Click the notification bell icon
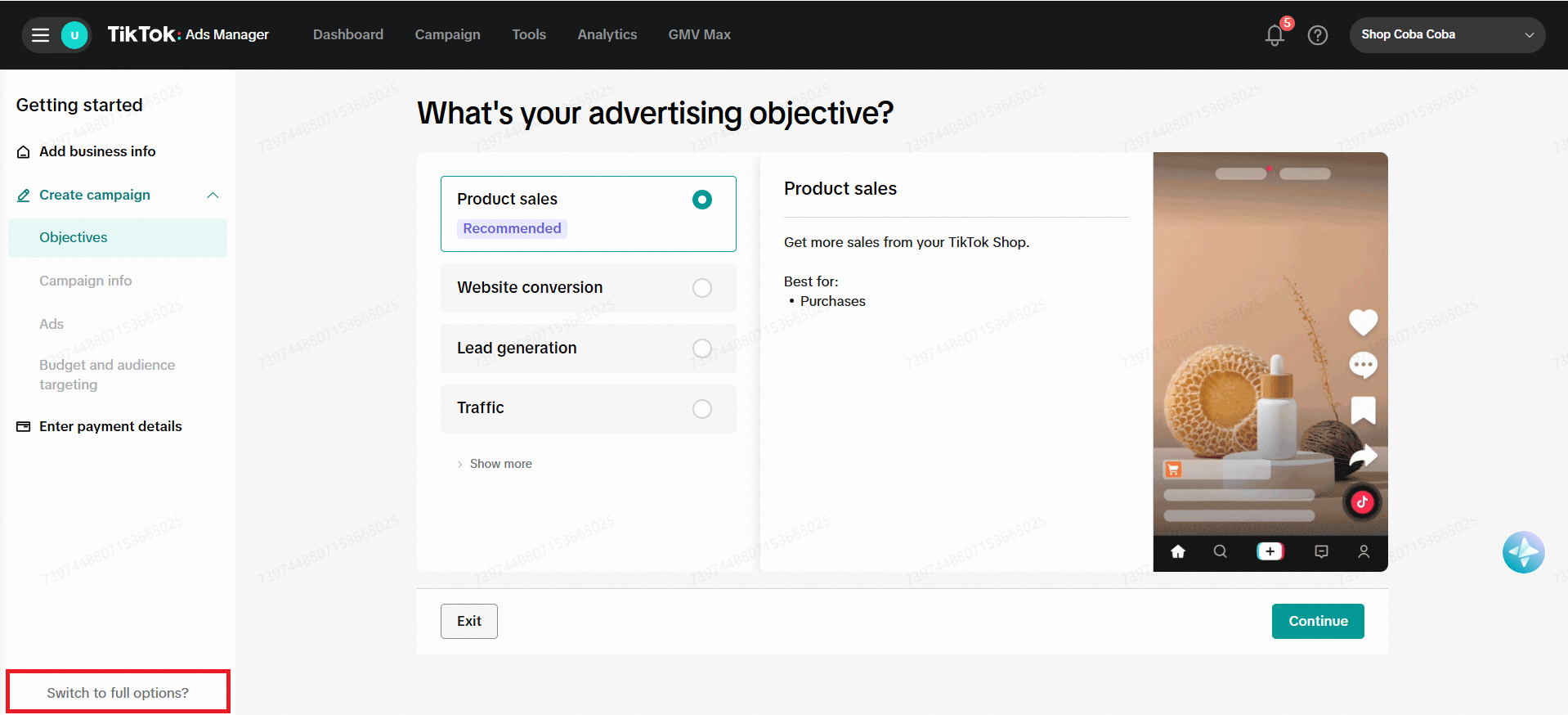Screen dimensions: 1568x715 (x=1274, y=35)
